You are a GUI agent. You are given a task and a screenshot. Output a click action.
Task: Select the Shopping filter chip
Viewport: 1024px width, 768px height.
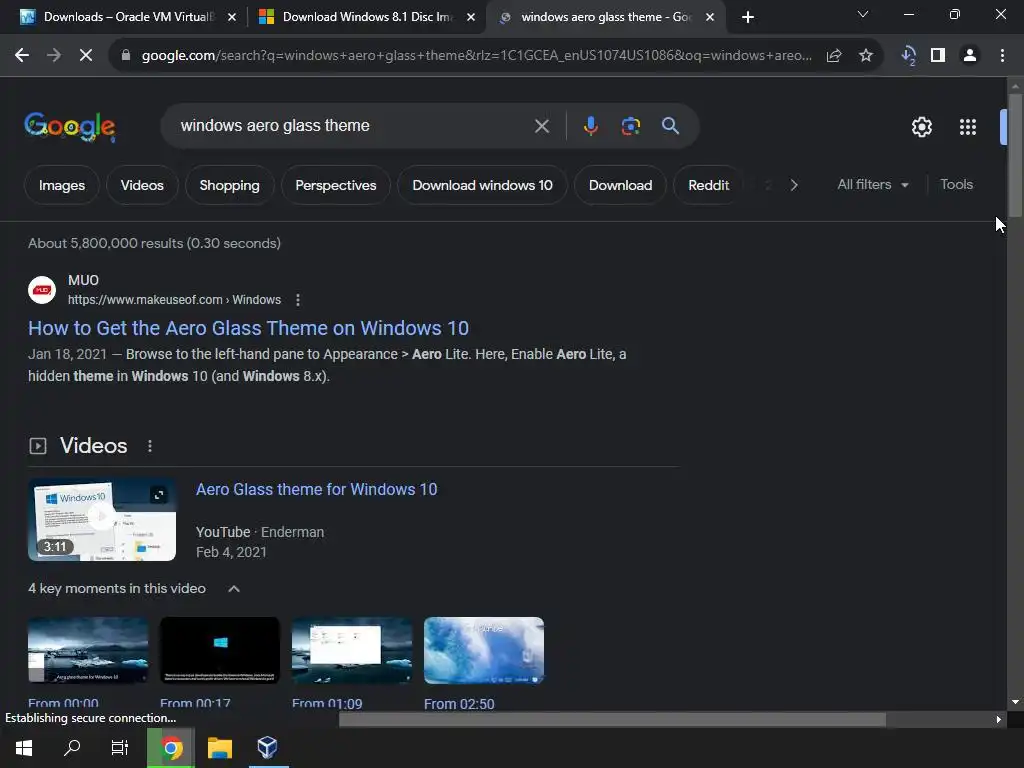click(229, 185)
